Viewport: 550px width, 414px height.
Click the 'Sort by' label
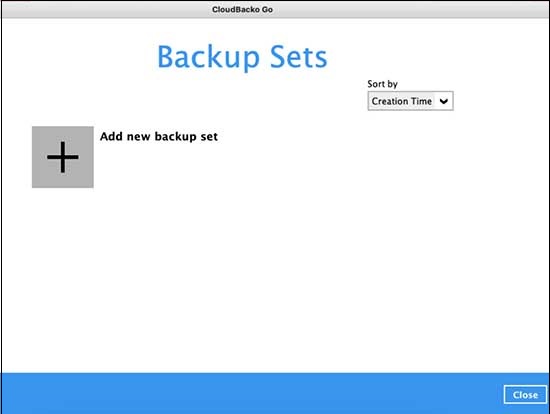pyautogui.click(x=382, y=84)
